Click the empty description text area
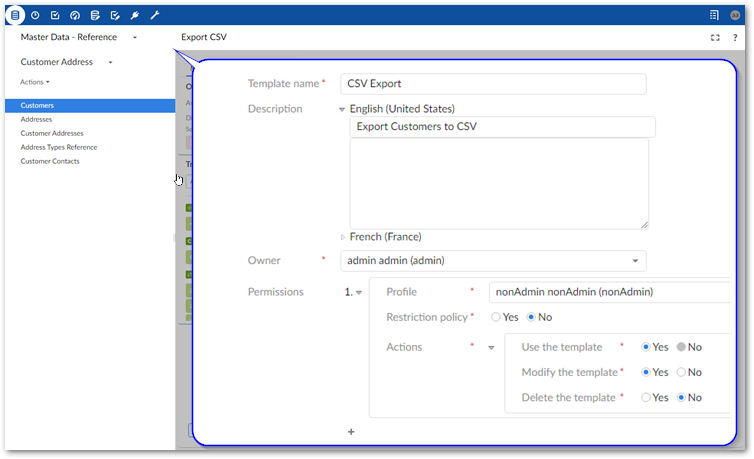Screen dimensions: 754x459 [499, 184]
